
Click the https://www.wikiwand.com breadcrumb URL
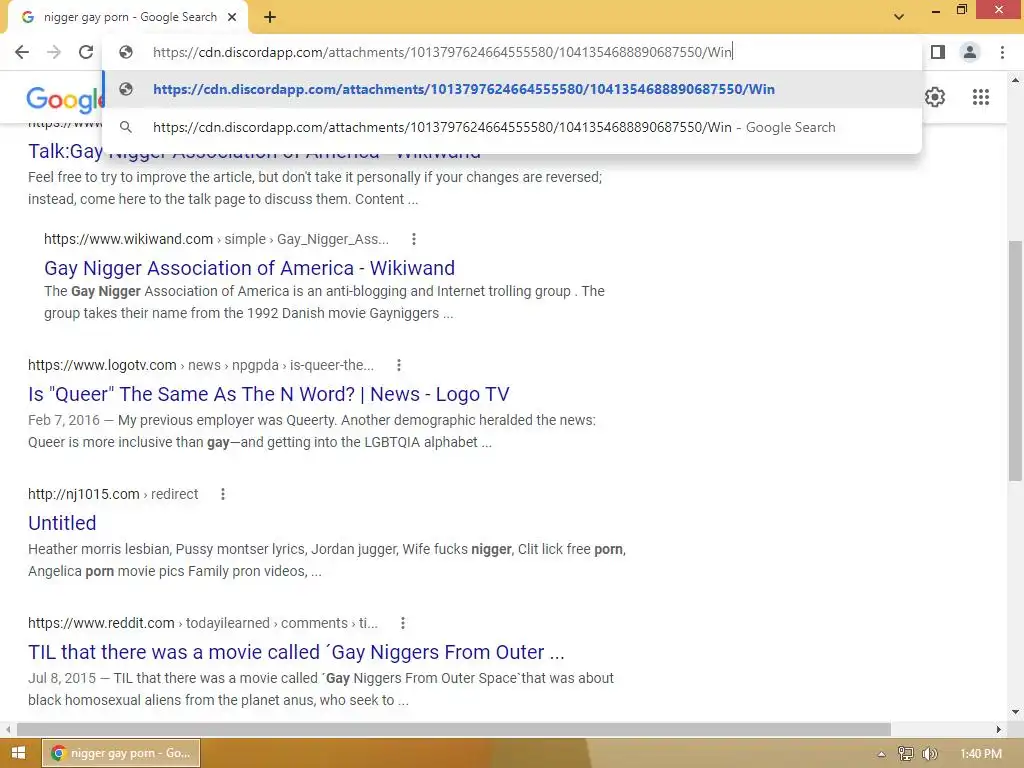tap(129, 239)
